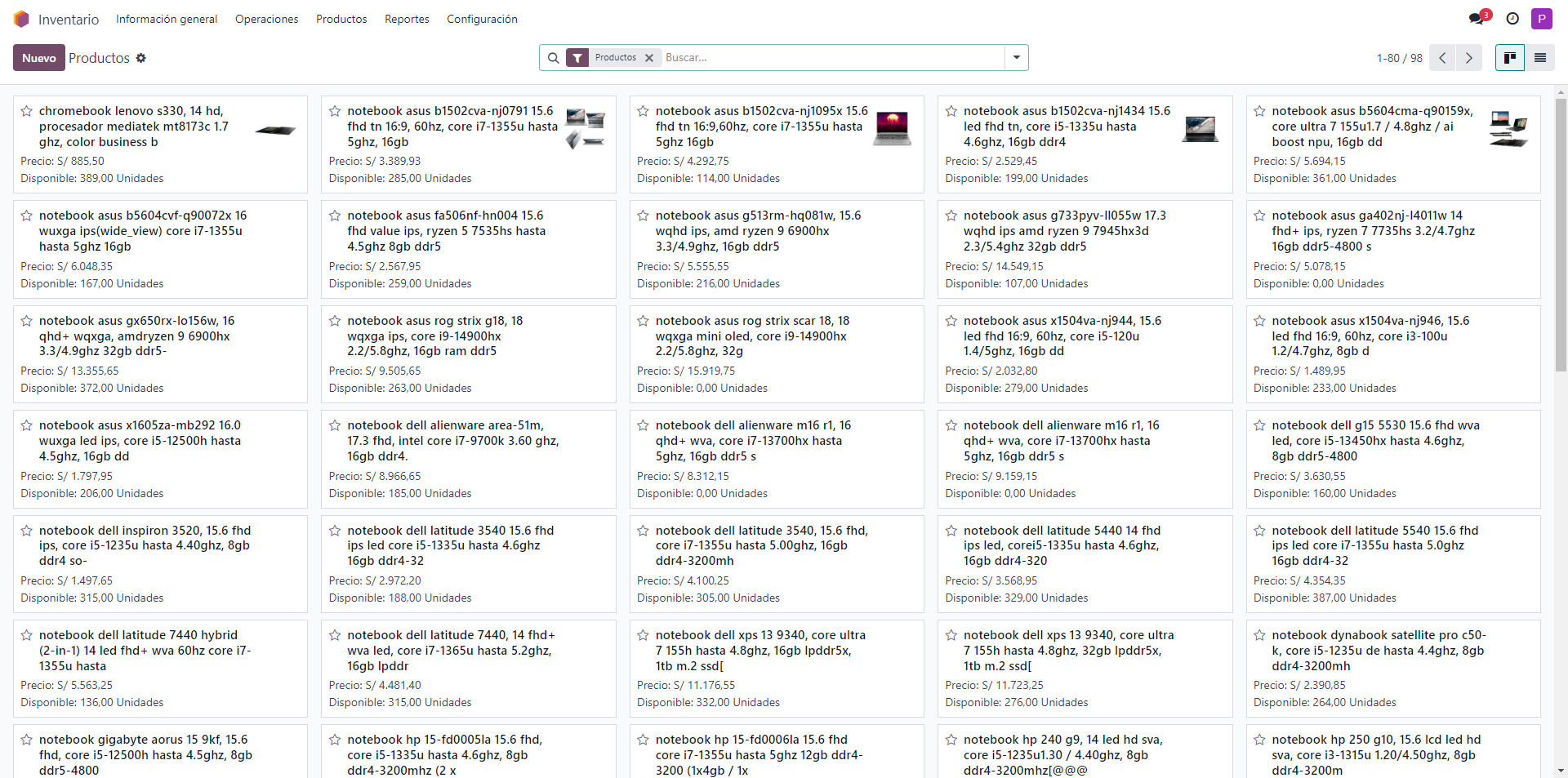This screenshot has height=778, width=1568.
Task: Open the Odoo Inventario app home icon
Action: click(21, 19)
